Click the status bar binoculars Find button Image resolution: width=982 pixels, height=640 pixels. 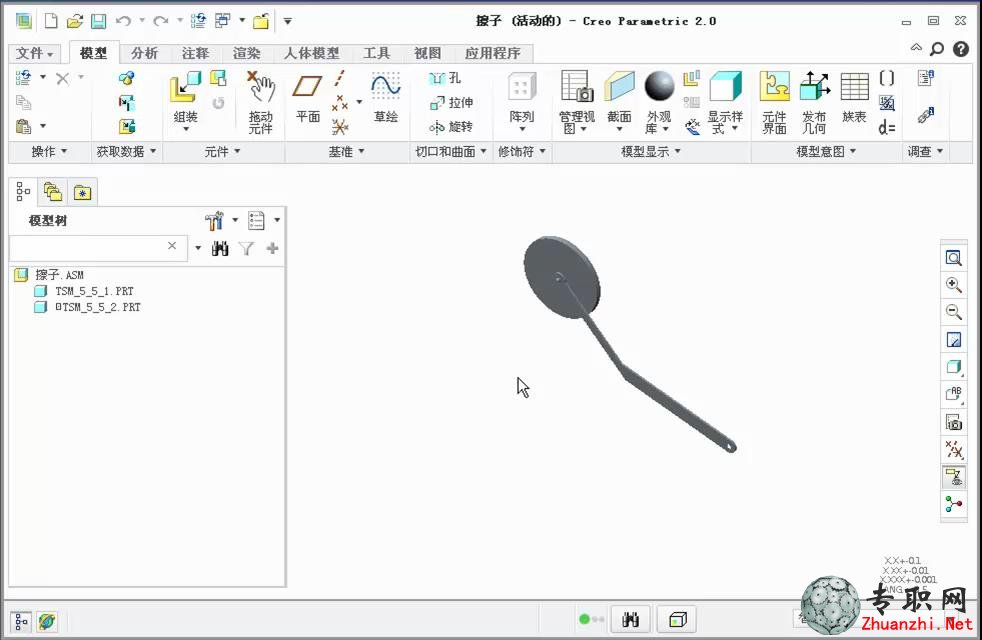pos(631,620)
